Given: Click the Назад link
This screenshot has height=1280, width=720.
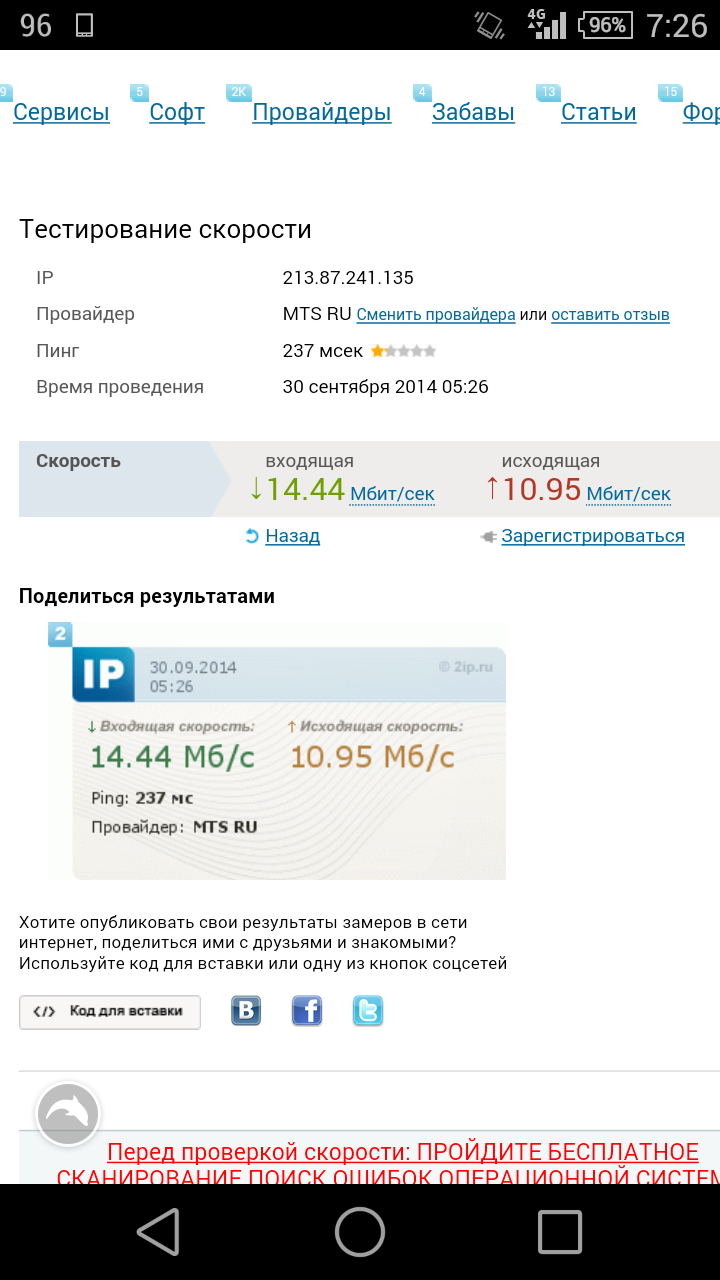Looking at the screenshot, I should pyautogui.click(x=292, y=536).
